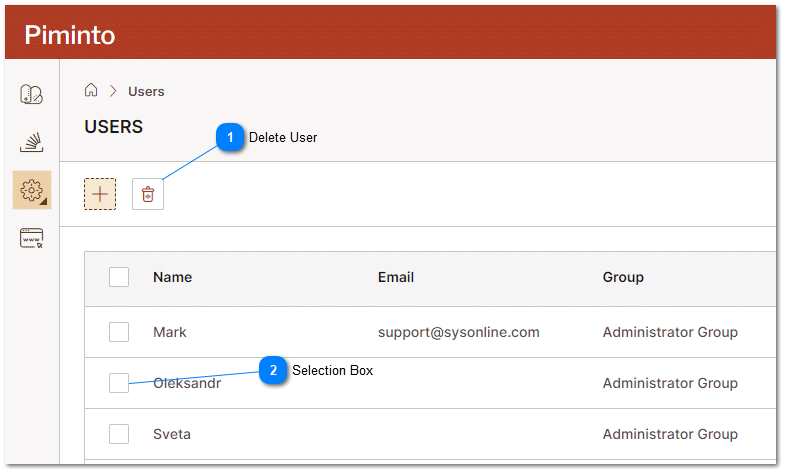
Task: Sort by the Name column header
Action: [x=173, y=277]
